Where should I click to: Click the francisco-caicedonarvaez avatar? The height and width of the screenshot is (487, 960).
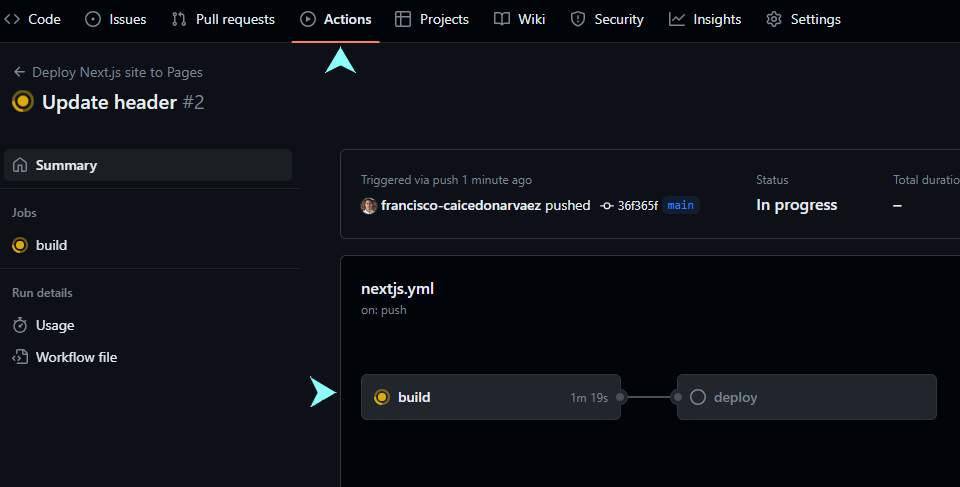369,206
